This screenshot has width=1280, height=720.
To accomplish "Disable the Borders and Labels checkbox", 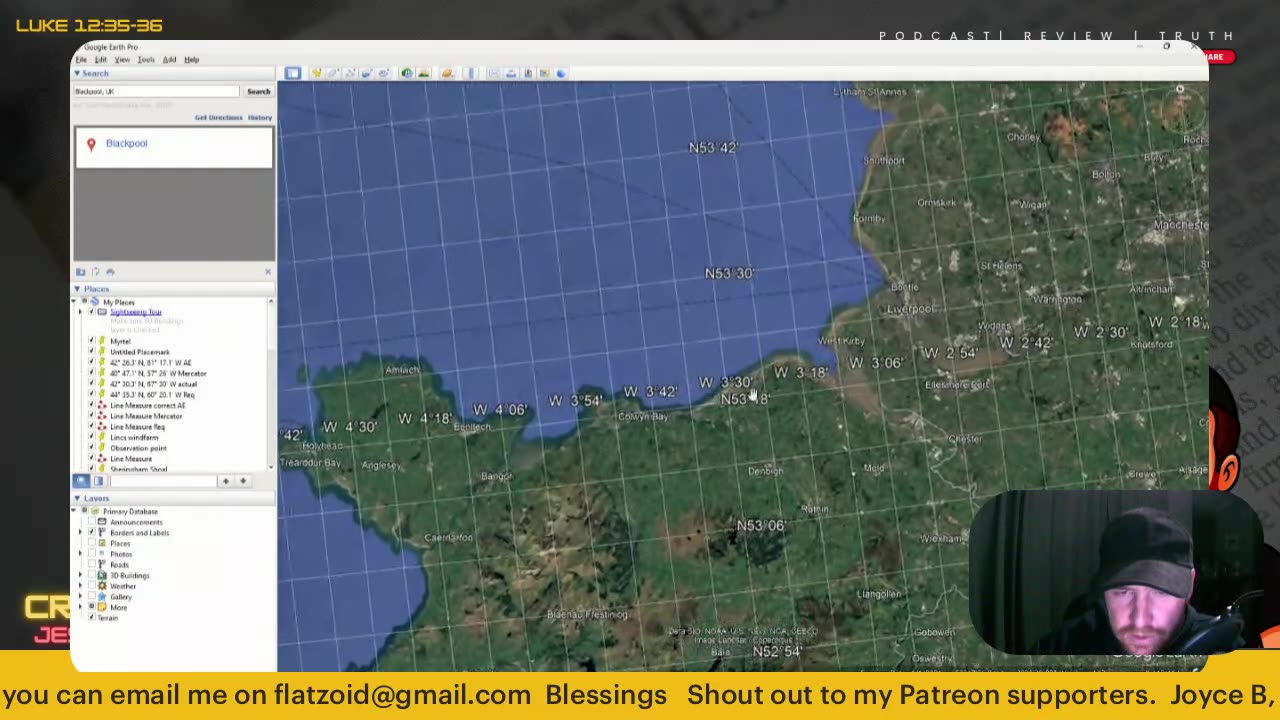I will (91, 533).
